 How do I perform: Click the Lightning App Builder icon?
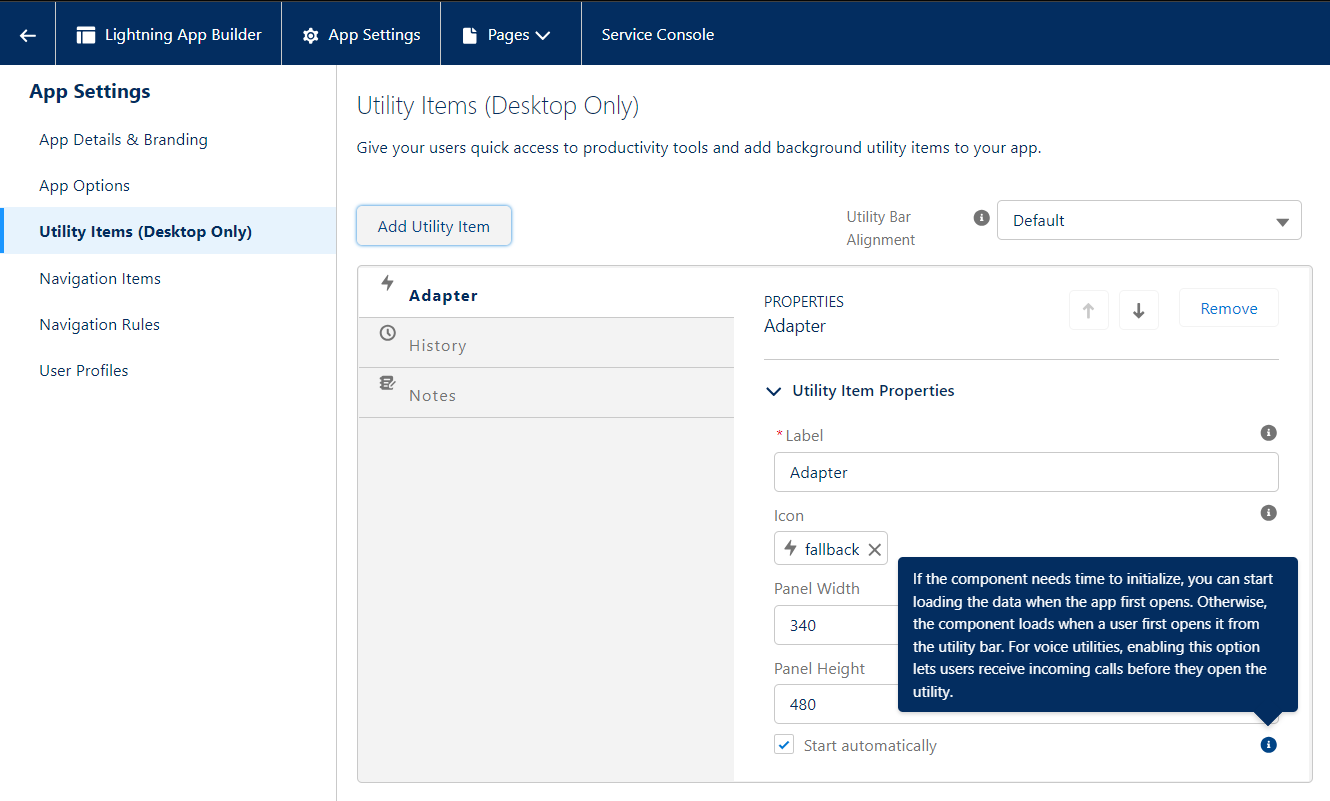[x=86, y=35]
